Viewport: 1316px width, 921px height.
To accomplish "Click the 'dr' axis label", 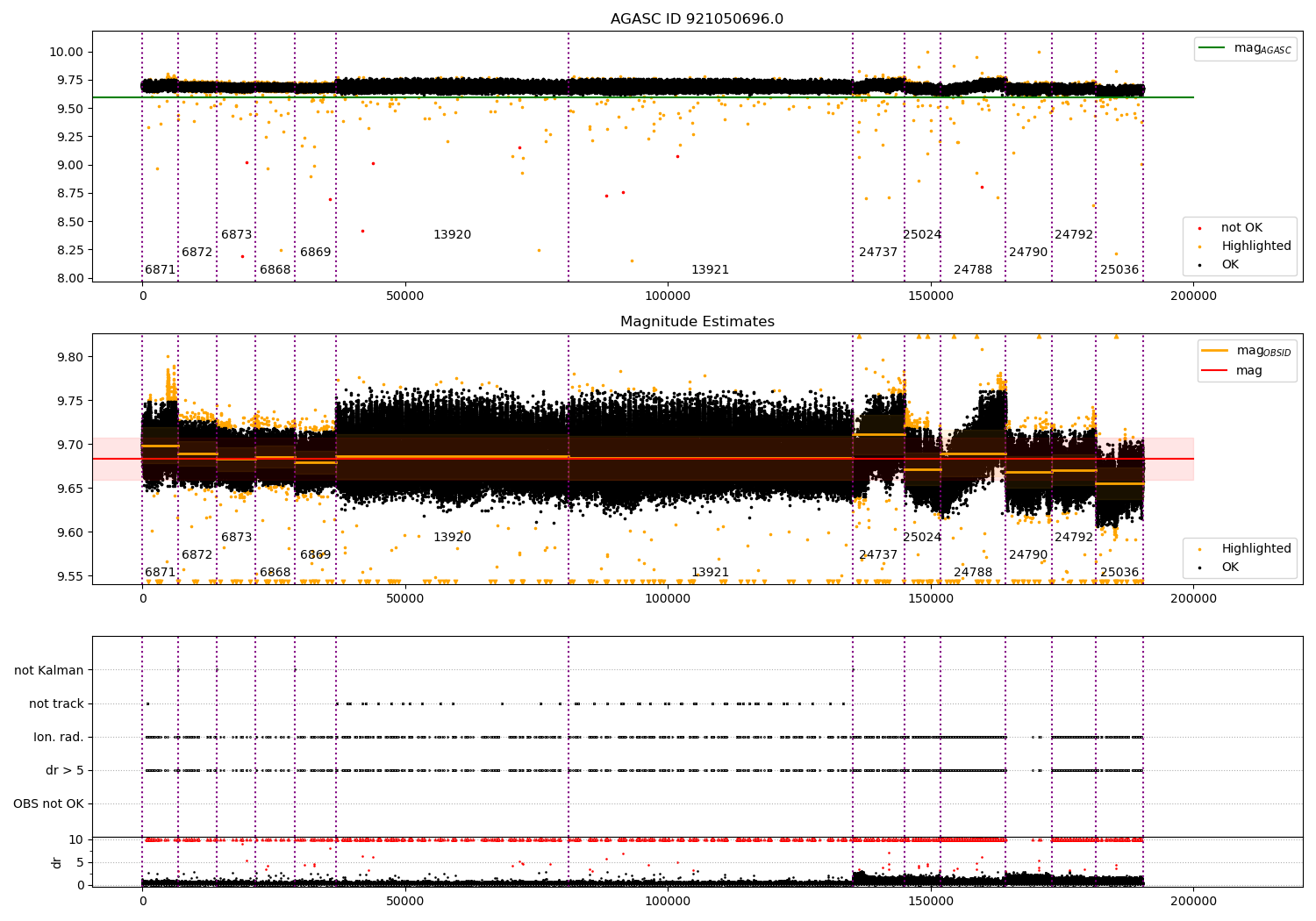I will coord(57,862).
